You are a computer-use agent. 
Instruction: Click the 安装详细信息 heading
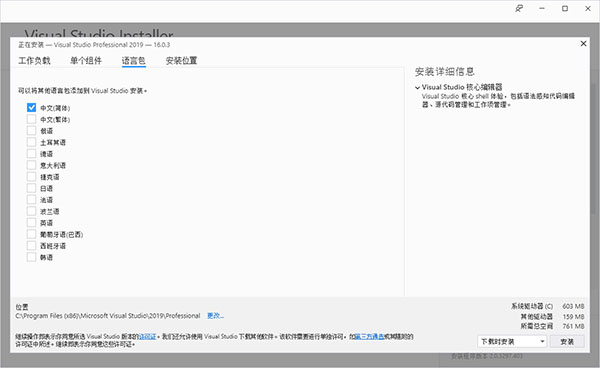pos(445,72)
